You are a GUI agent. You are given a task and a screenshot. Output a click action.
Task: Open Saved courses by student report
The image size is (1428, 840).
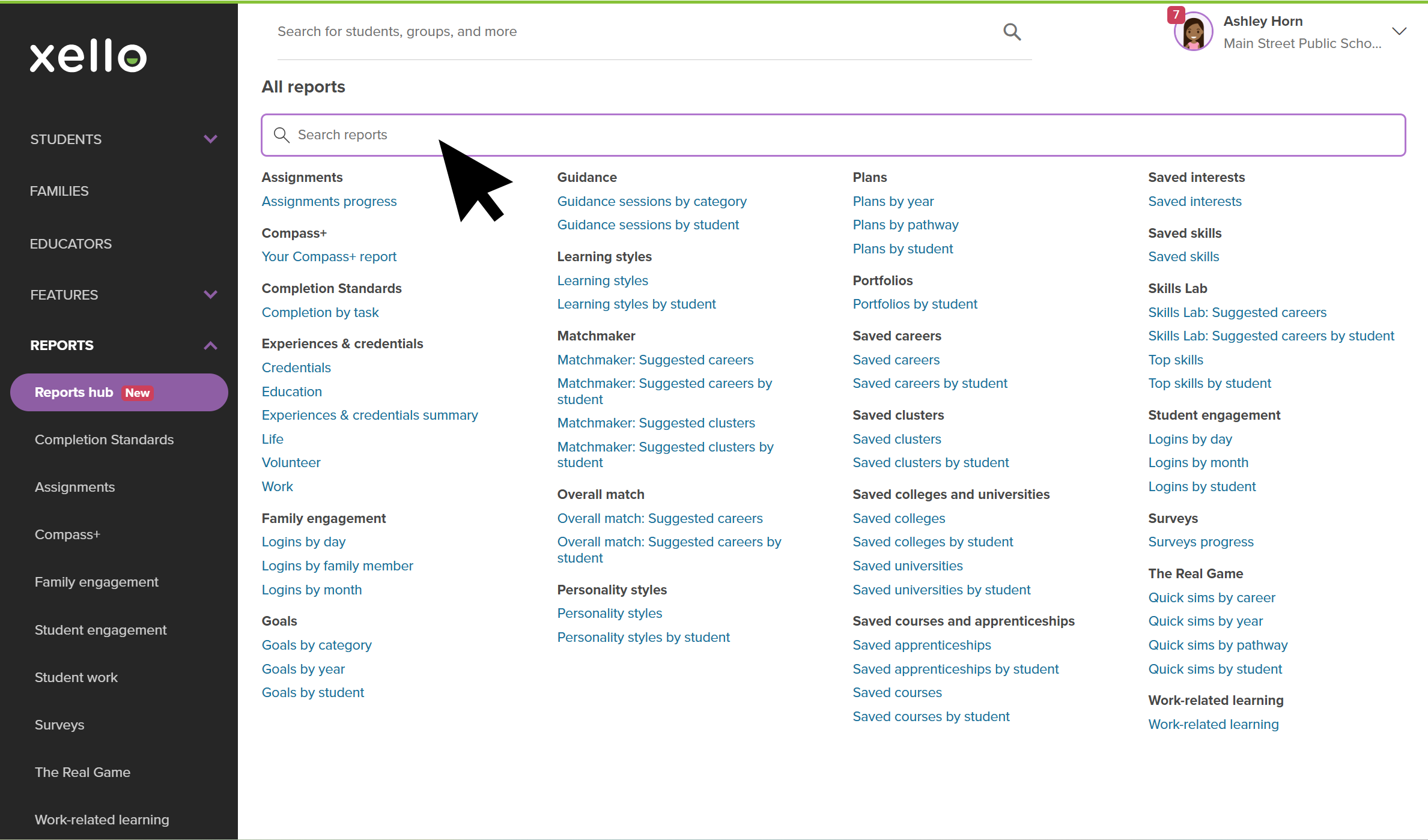[931, 717]
